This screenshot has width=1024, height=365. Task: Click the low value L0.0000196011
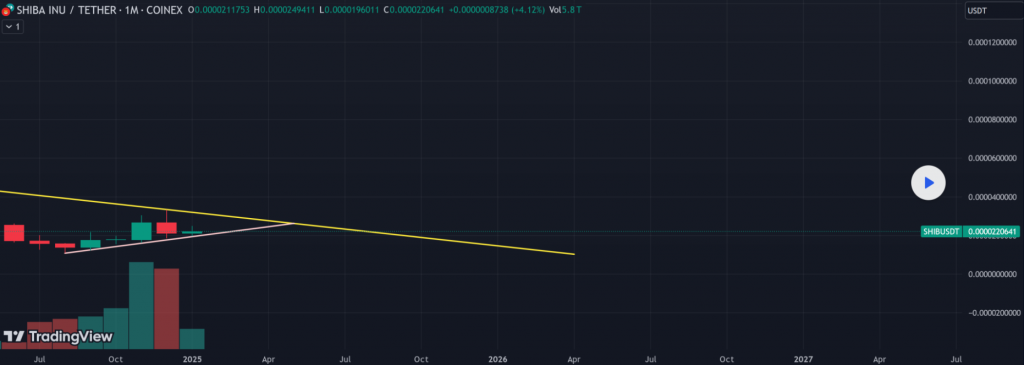point(349,10)
